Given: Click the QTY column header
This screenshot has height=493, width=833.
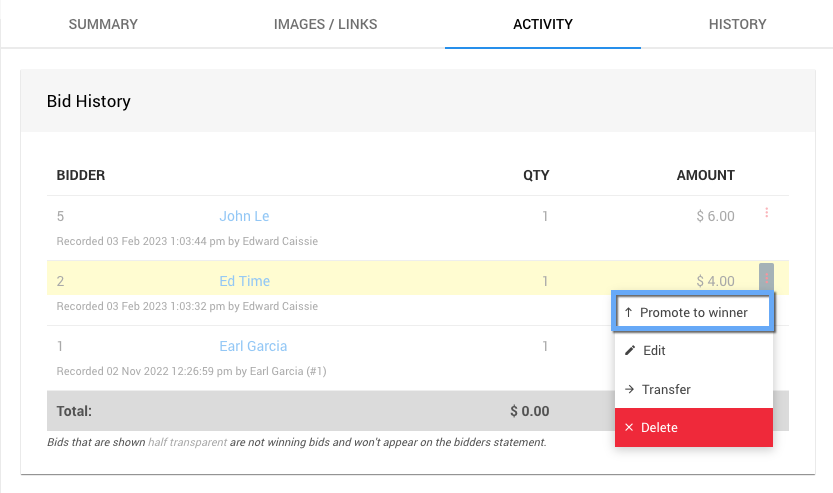Looking at the screenshot, I should [536, 175].
